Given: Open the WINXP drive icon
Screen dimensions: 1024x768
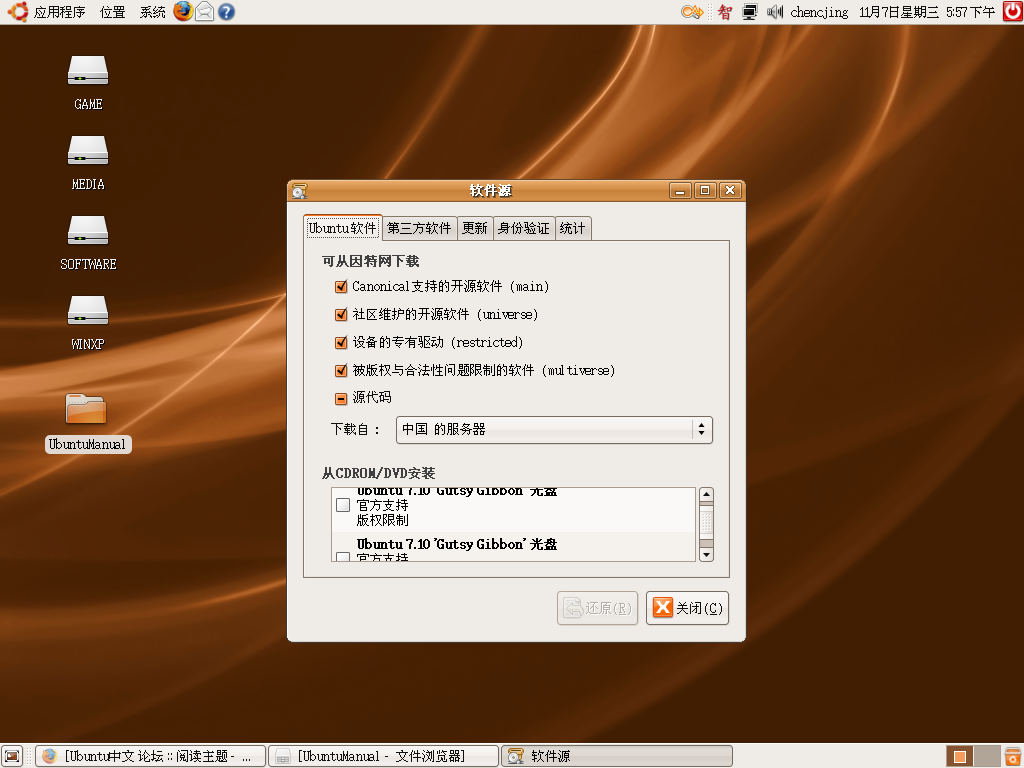Looking at the screenshot, I should 88,311.
